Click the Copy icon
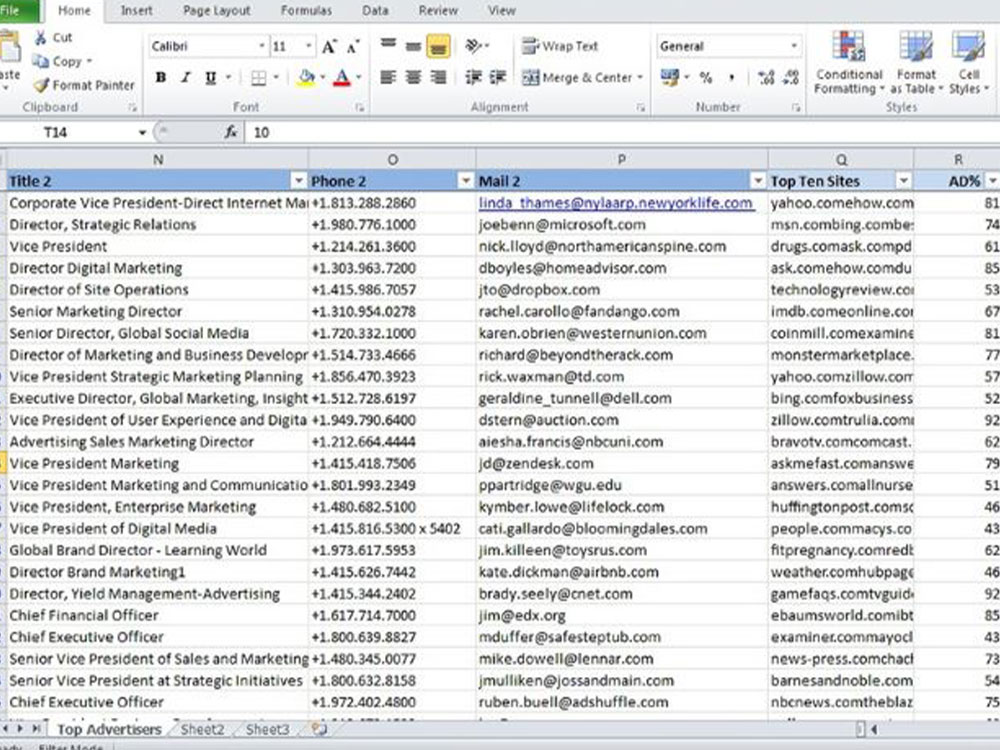The image size is (1000, 750). [41, 61]
